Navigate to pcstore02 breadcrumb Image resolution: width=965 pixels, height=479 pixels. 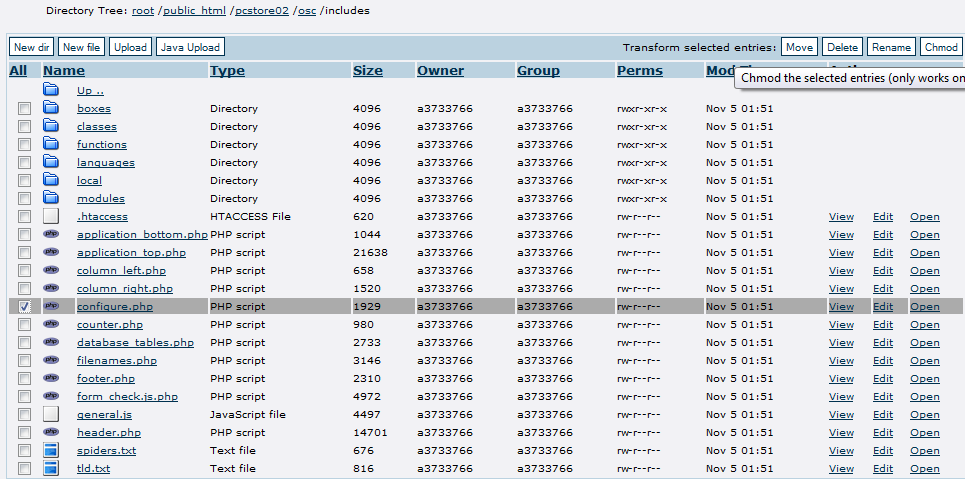pos(262,10)
